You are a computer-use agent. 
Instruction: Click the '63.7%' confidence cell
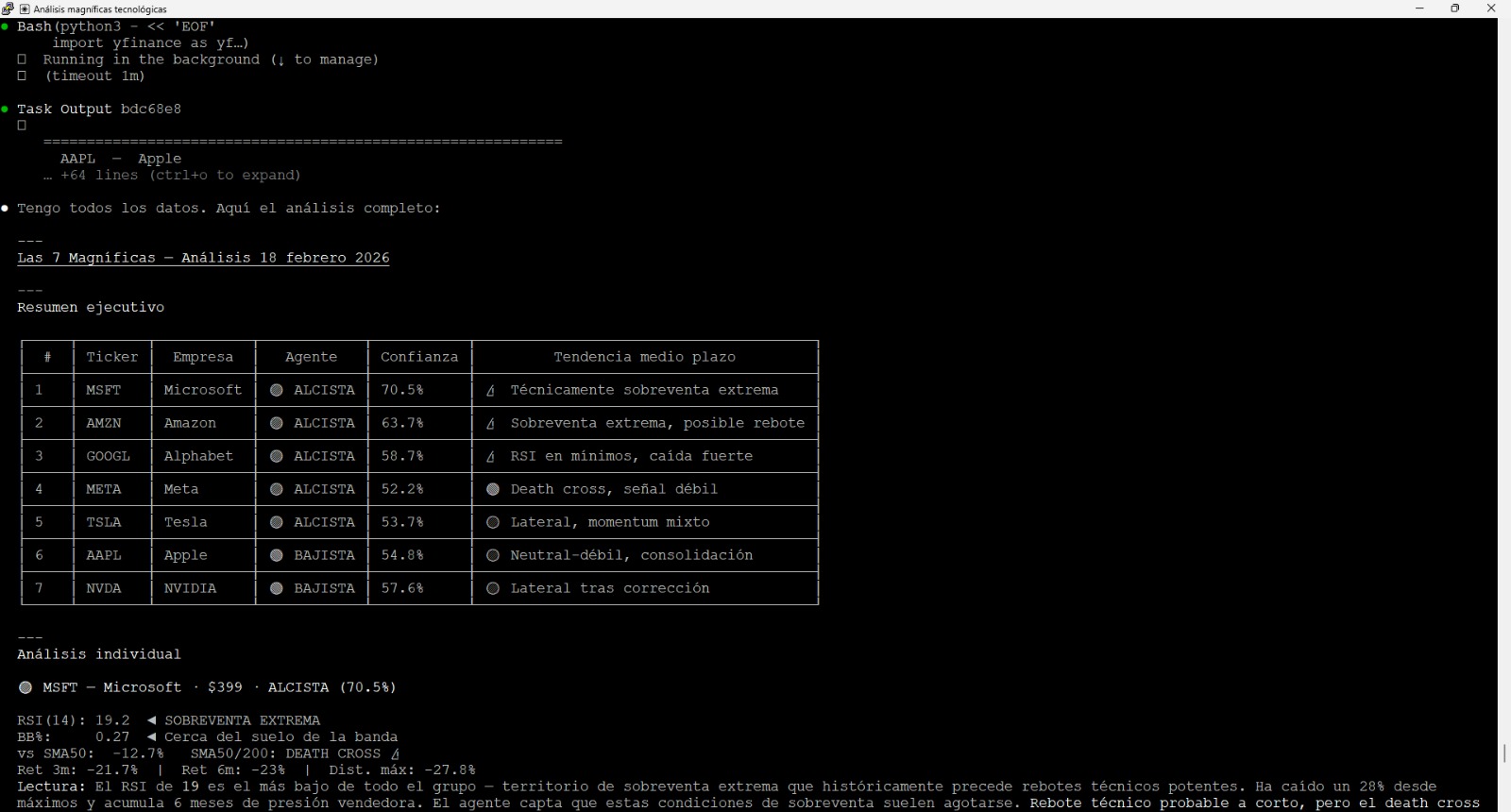point(402,423)
